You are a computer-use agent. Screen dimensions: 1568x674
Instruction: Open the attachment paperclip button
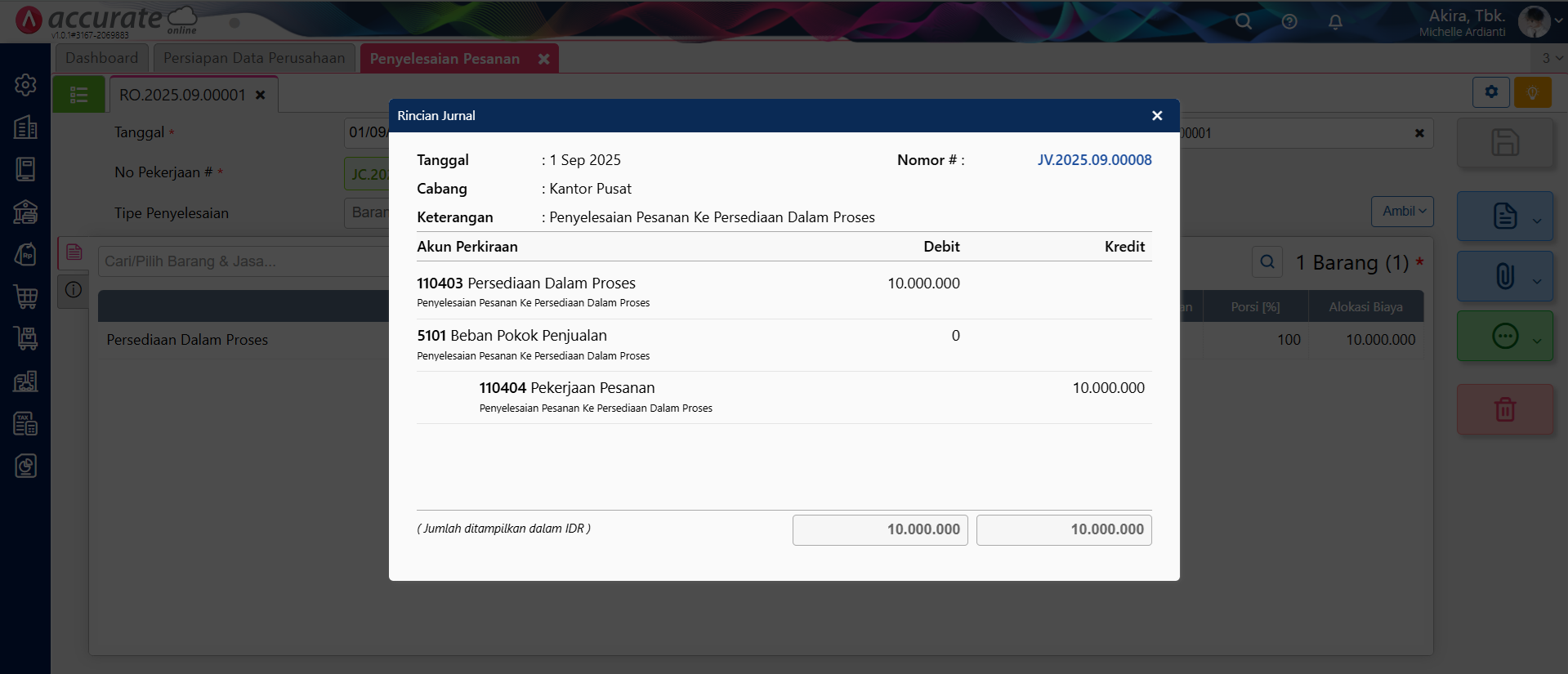pyautogui.click(x=1504, y=276)
